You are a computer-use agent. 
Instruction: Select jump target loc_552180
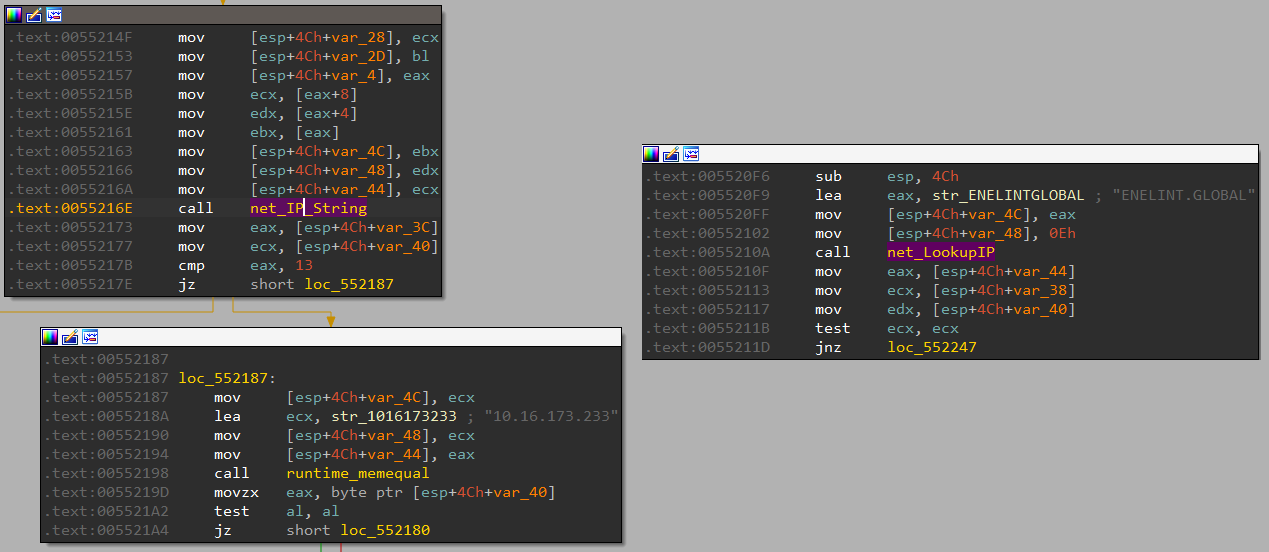click(x=385, y=530)
